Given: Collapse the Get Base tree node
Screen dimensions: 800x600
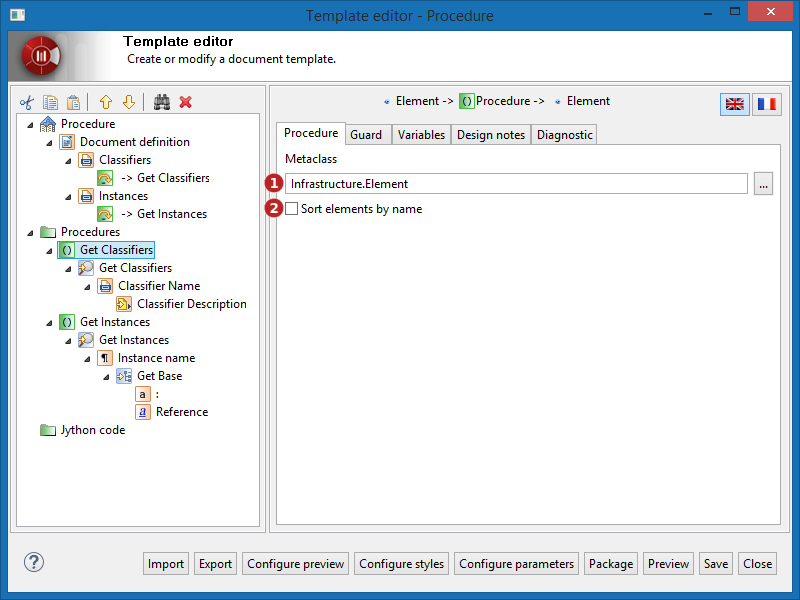Looking at the screenshot, I should (106, 376).
